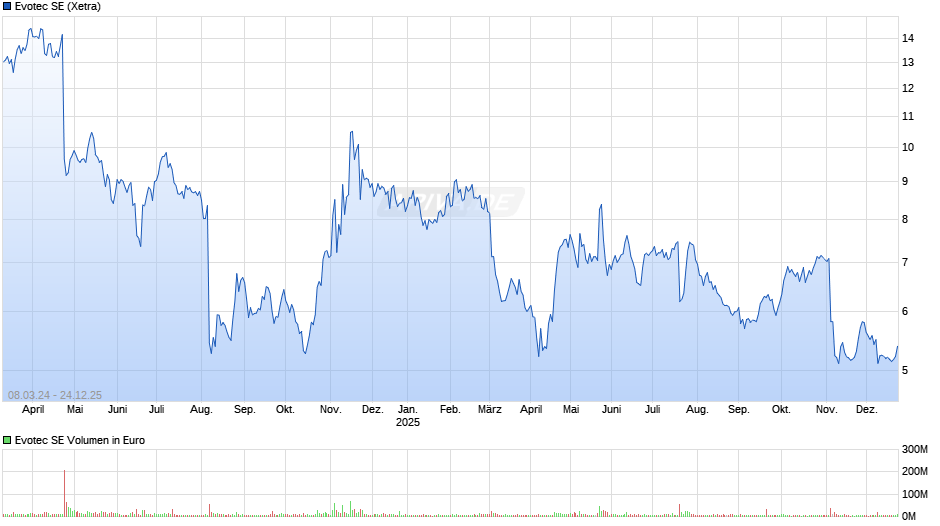This screenshot has height=526, width=940.
Task: Click the 'April' label before 'Jan. 2025'
Action: [x=33, y=410]
